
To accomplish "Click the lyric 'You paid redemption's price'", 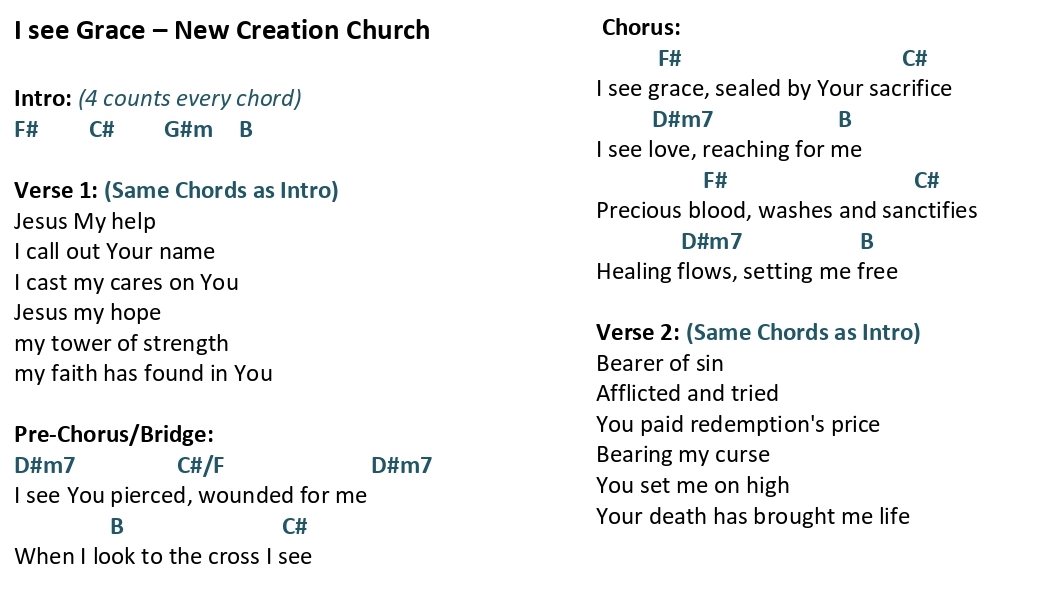I will [738, 425].
